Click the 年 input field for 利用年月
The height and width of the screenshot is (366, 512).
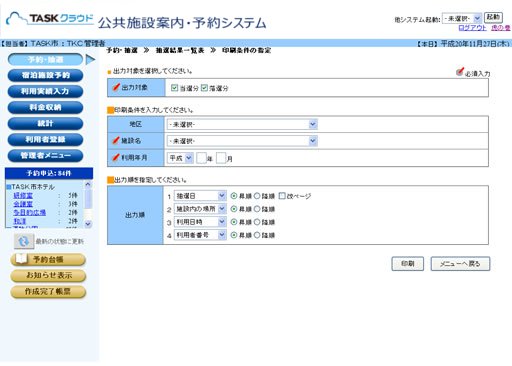click(201, 158)
